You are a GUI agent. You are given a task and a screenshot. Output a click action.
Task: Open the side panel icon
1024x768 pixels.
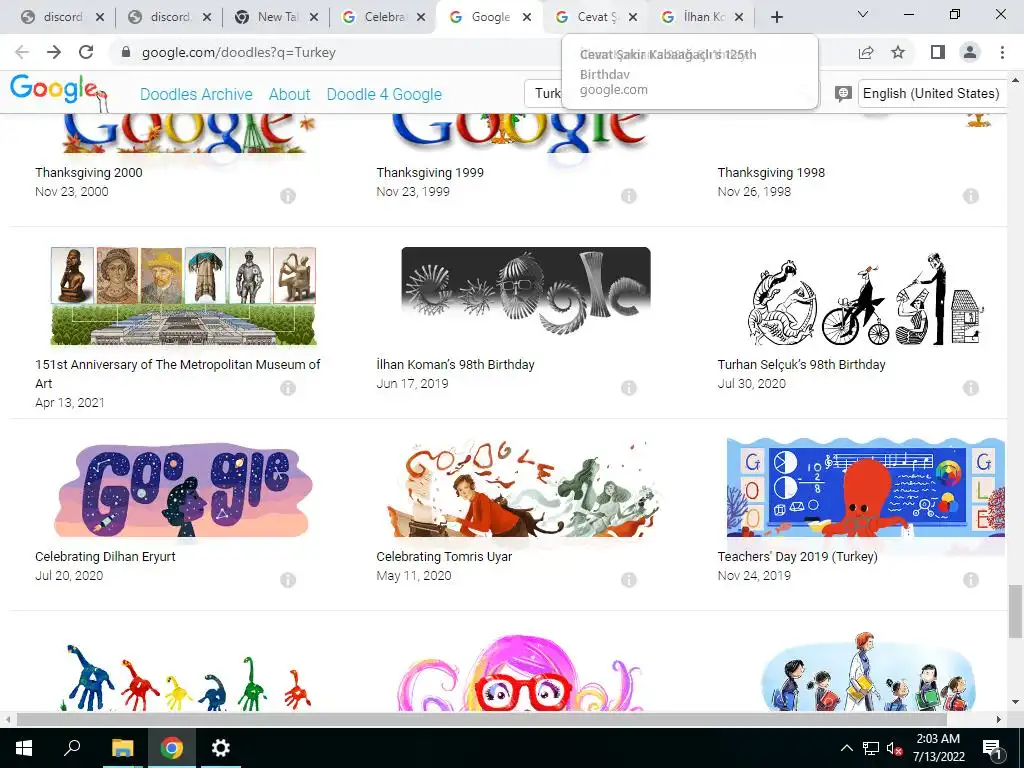(x=938, y=52)
